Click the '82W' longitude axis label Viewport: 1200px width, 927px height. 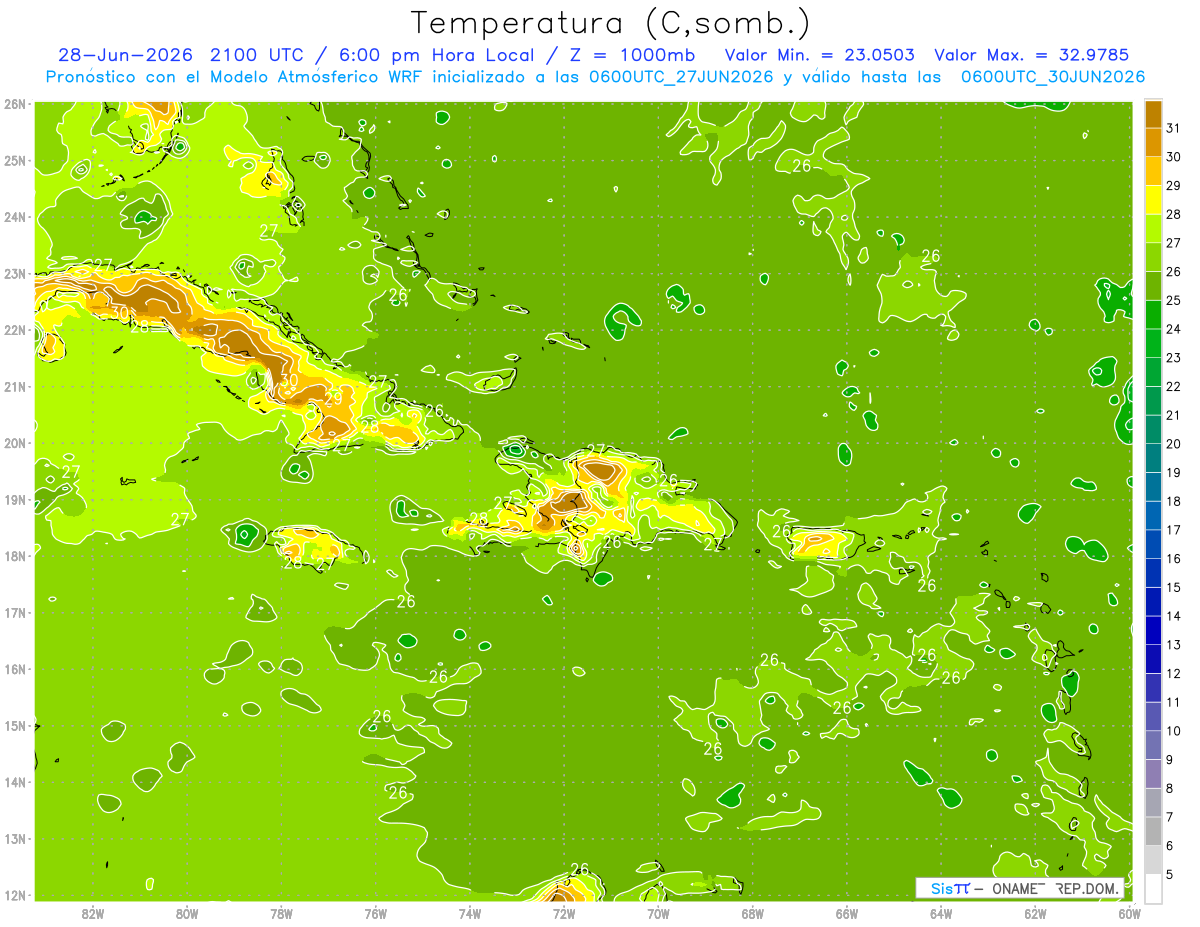[93, 913]
